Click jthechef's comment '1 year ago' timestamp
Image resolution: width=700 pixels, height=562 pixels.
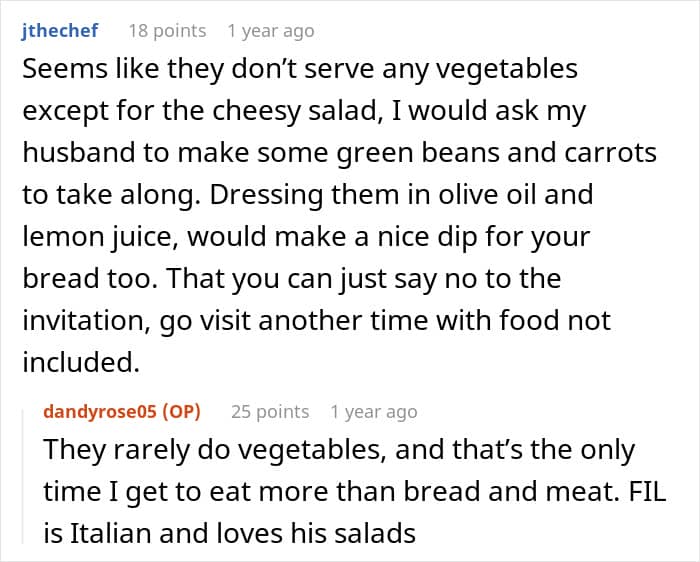270,31
